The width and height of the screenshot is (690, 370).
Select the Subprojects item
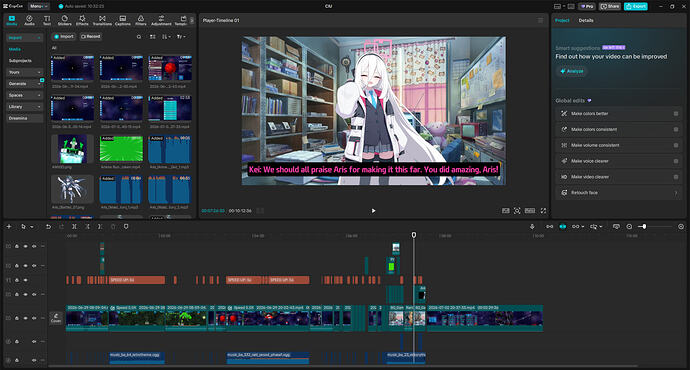point(20,61)
